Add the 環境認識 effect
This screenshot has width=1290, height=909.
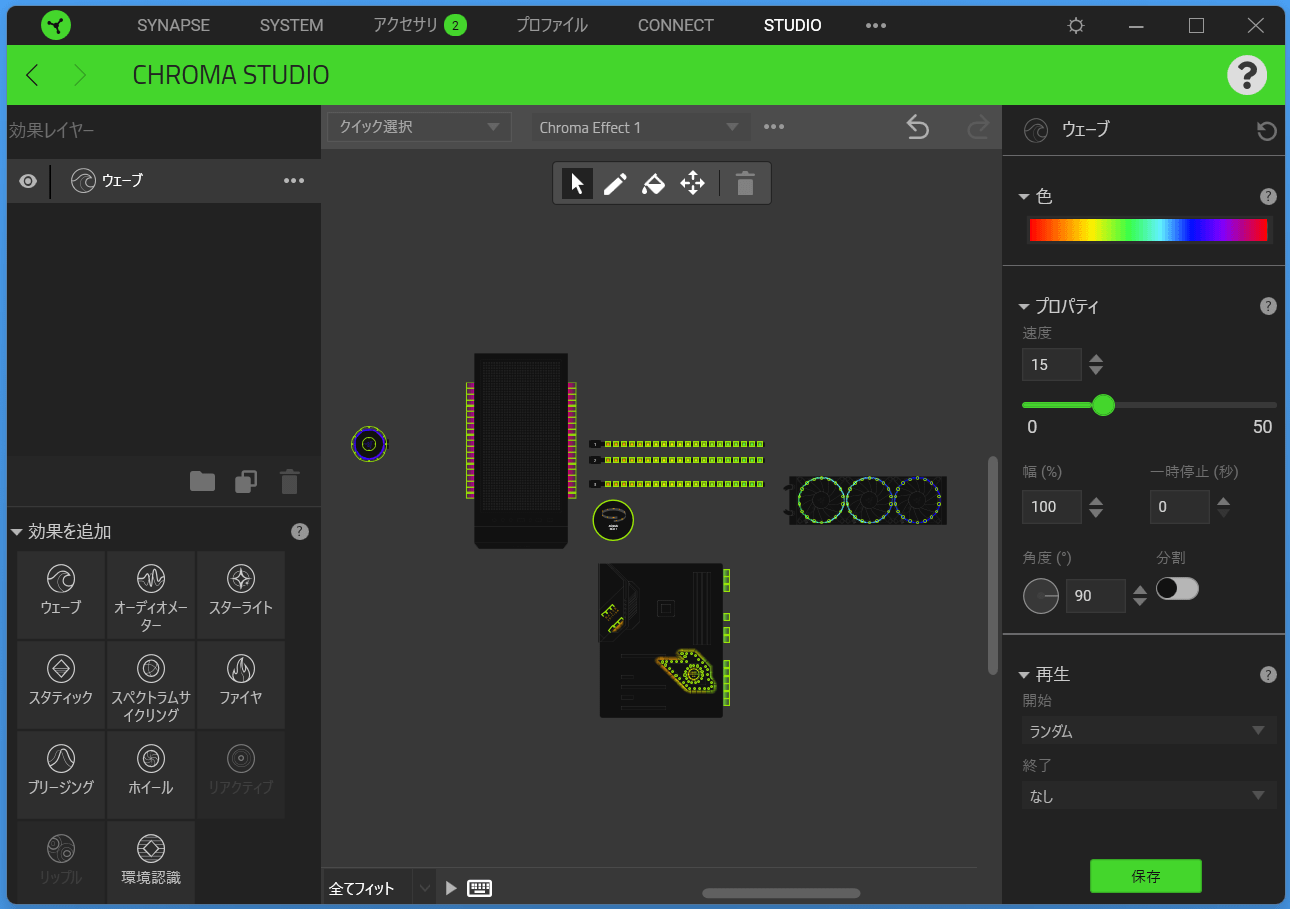[x=151, y=862]
